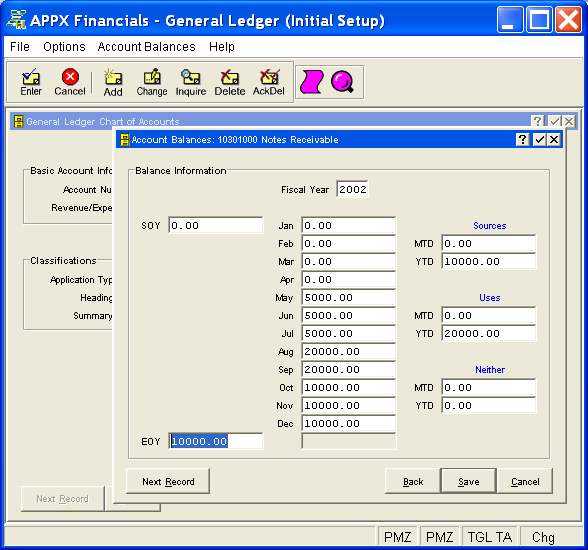Image resolution: width=588 pixels, height=550 pixels.
Task: Click the Uses MTD field
Action: pos(489,315)
